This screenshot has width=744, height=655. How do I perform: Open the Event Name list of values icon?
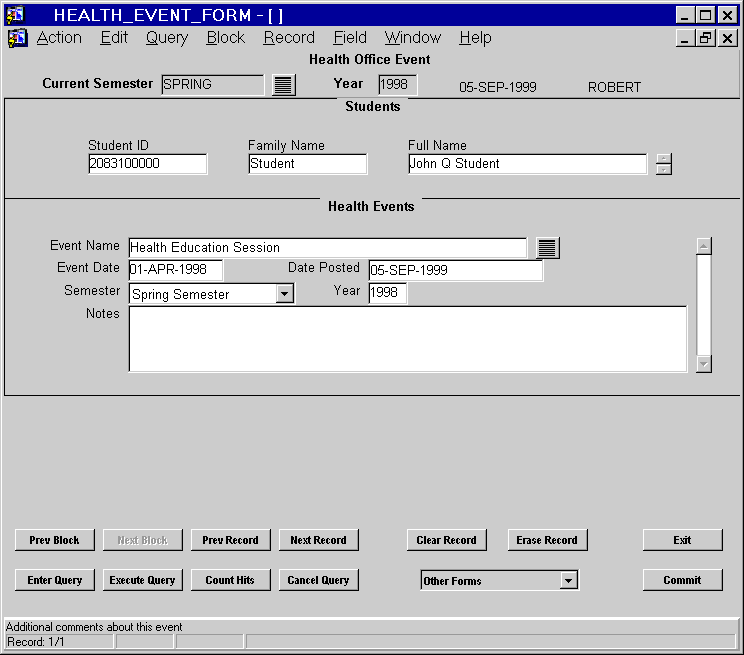(x=548, y=248)
